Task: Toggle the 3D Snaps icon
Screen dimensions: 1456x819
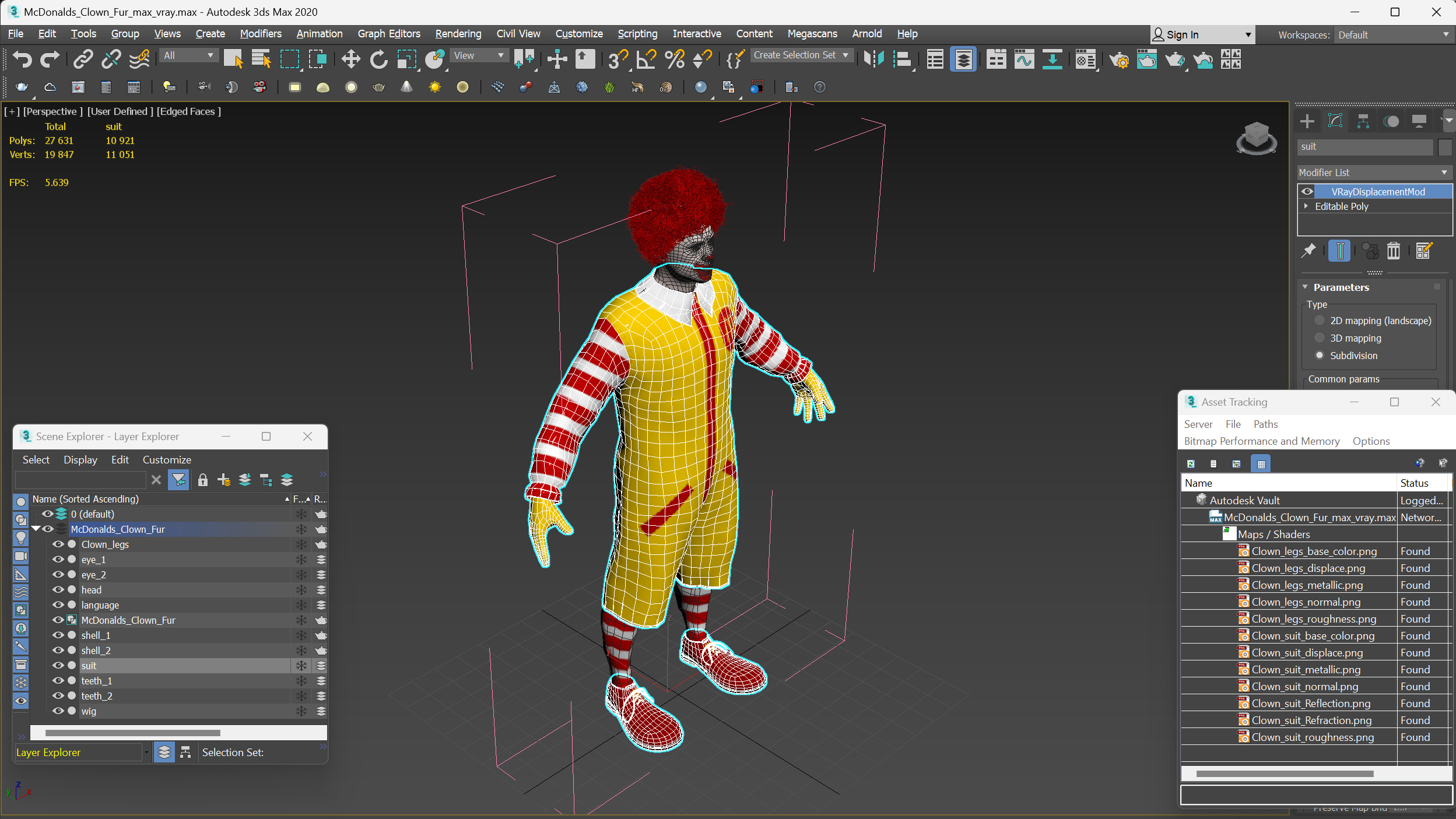Action: pos(618,59)
